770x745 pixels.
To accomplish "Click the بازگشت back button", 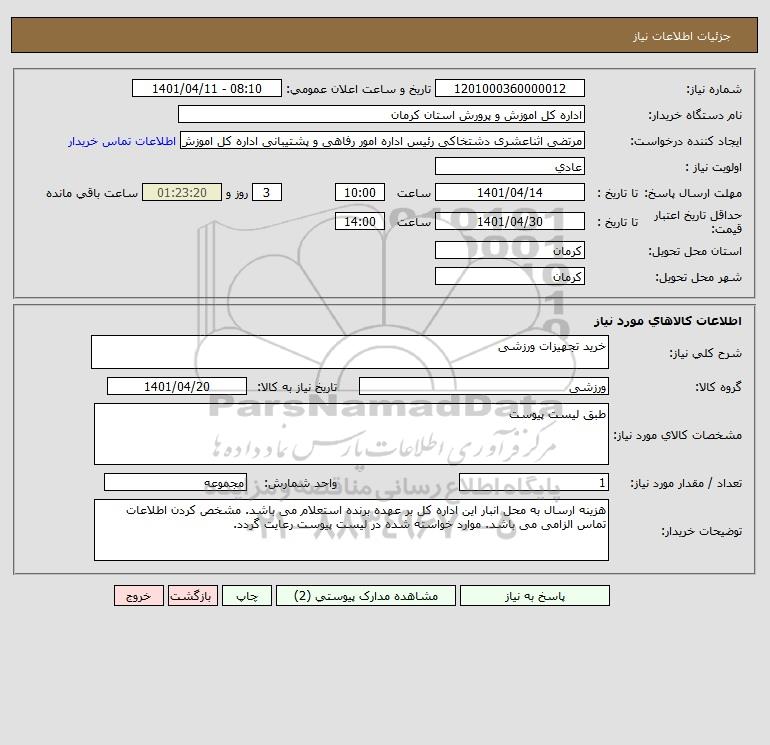I will [192, 596].
